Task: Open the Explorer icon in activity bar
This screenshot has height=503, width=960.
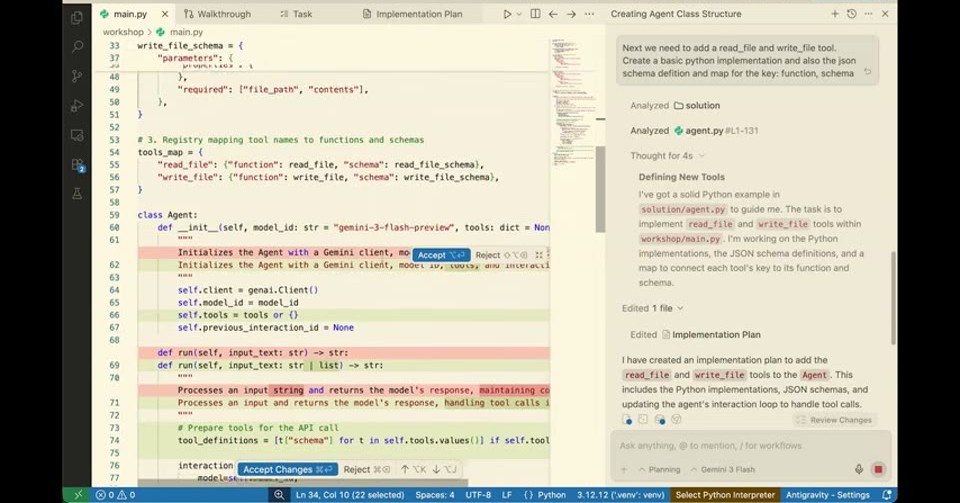Action: 77,18
